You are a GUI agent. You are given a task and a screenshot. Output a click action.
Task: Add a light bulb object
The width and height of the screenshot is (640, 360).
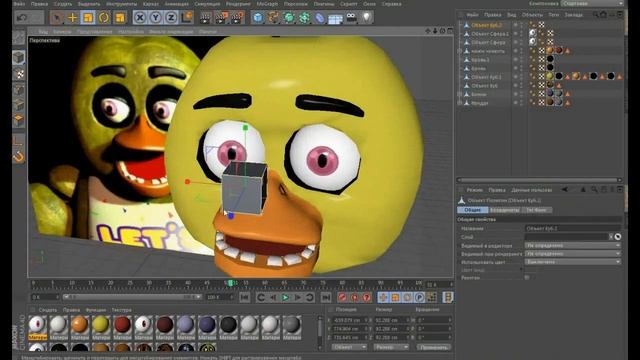(x=367, y=18)
